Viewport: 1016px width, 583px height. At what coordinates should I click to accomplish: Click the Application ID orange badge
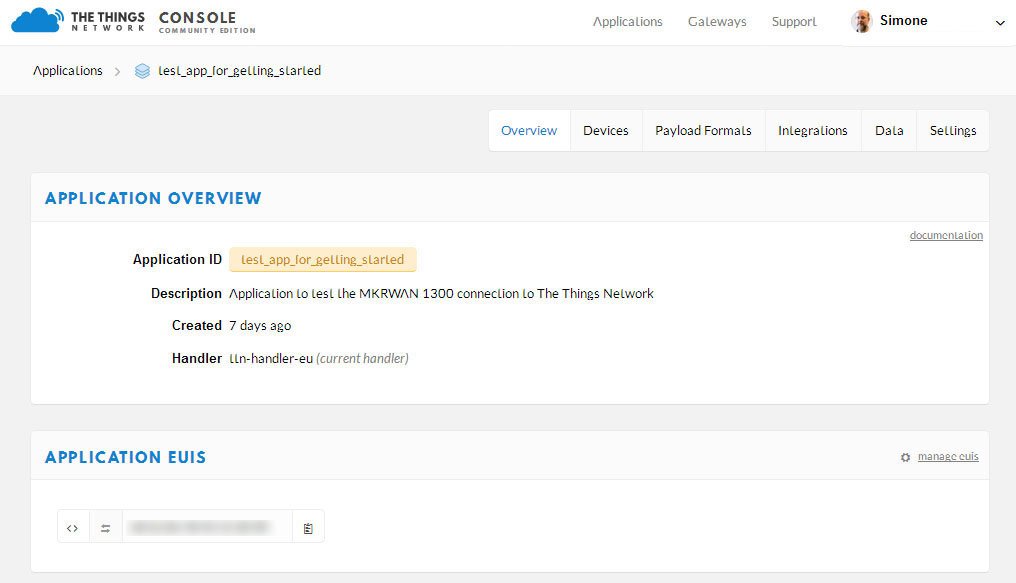[x=323, y=260]
